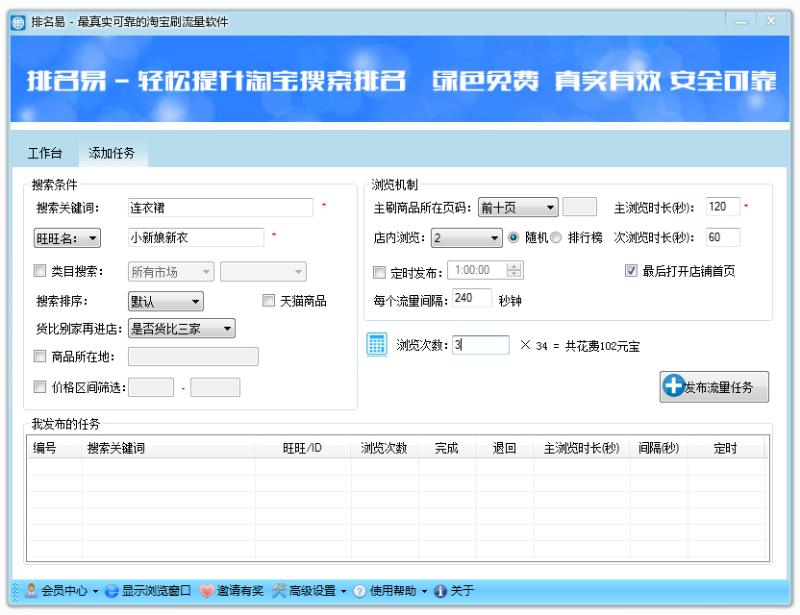
Task: Click the browser globe icon for 显示浏览窗口
Action: pos(112,591)
